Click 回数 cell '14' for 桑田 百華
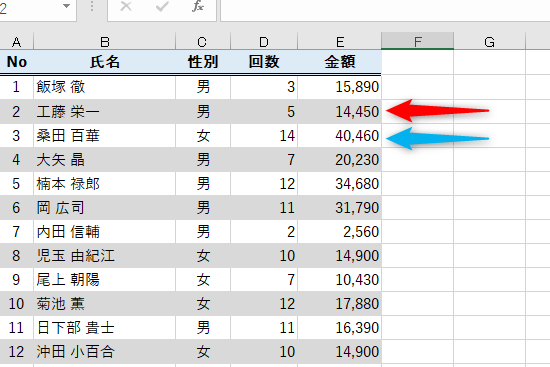Image resolution: width=550 pixels, height=367 pixels. [x=264, y=135]
